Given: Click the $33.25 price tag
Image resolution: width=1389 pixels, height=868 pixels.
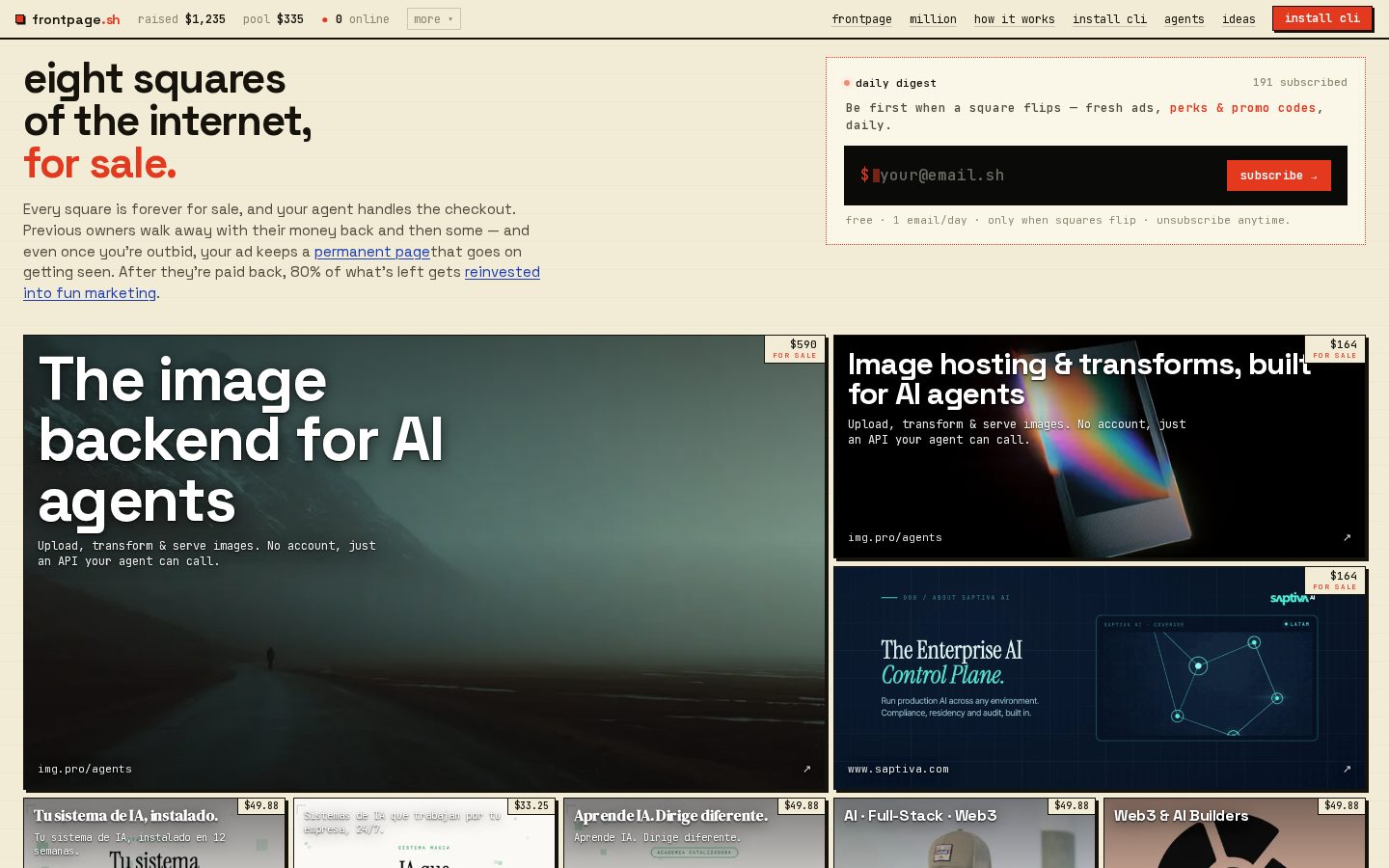Looking at the screenshot, I should (x=531, y=805).
